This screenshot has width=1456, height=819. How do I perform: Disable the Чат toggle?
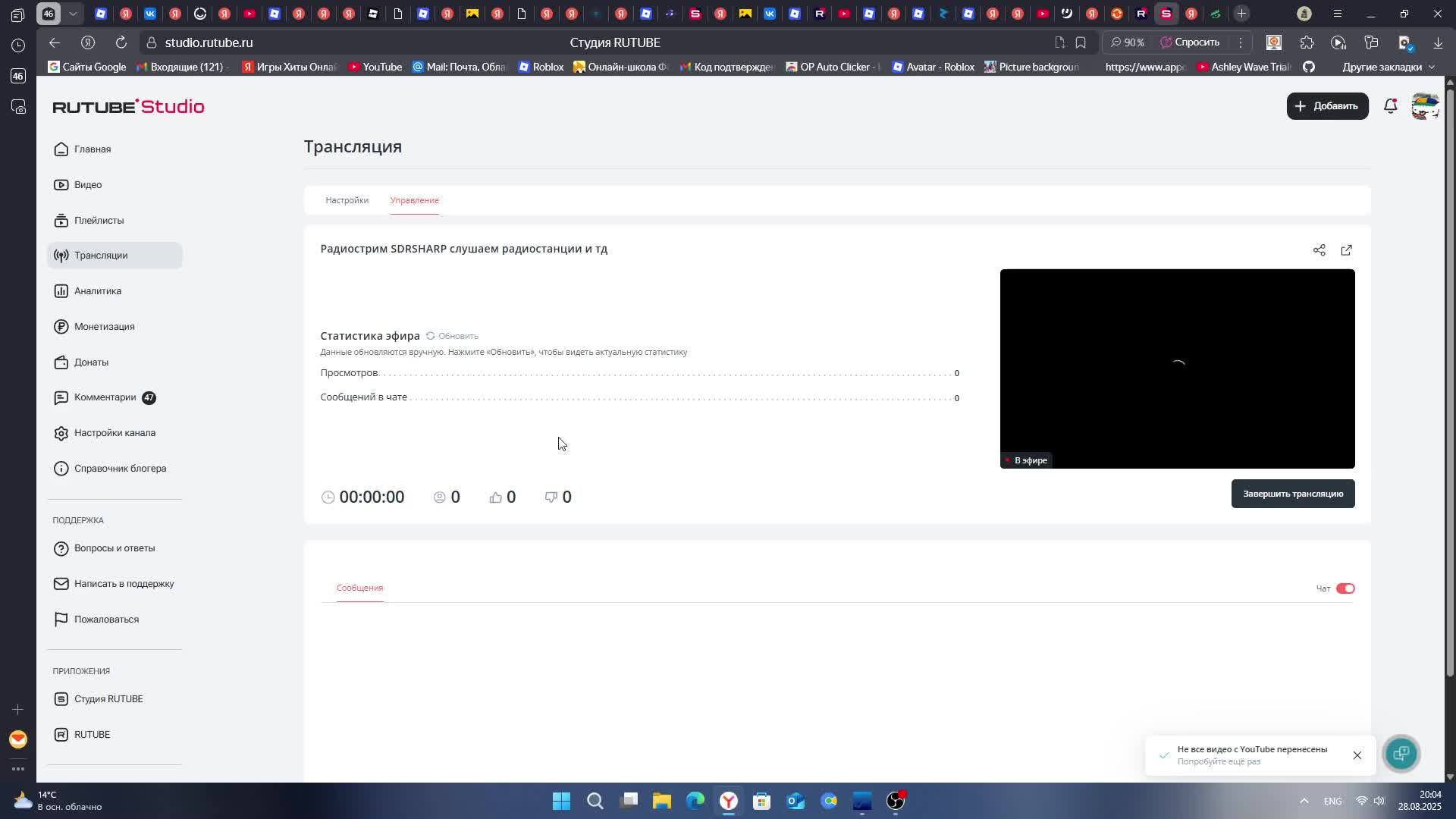point(1346,588)
